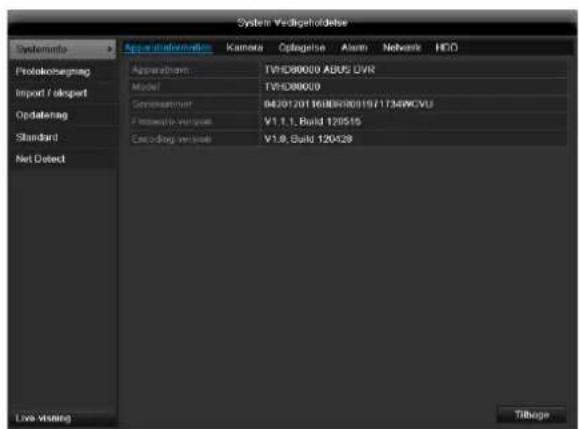The height and width of the screenshot is (429, 579).
Task: Open the Systeminfo sidebar entry
Action: click(x=62, y=49)
